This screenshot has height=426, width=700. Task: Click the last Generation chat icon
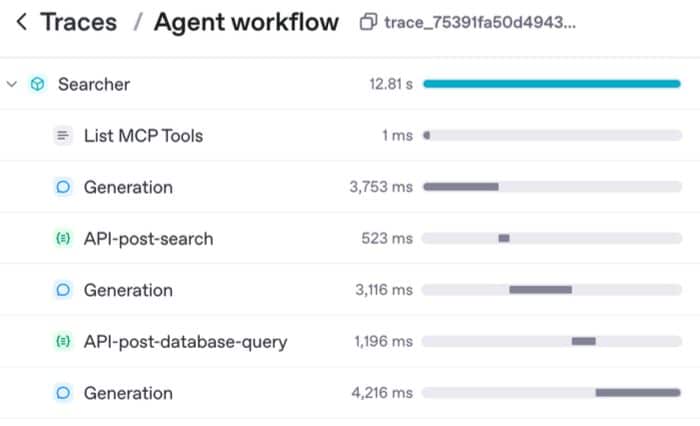pos(63,393)
